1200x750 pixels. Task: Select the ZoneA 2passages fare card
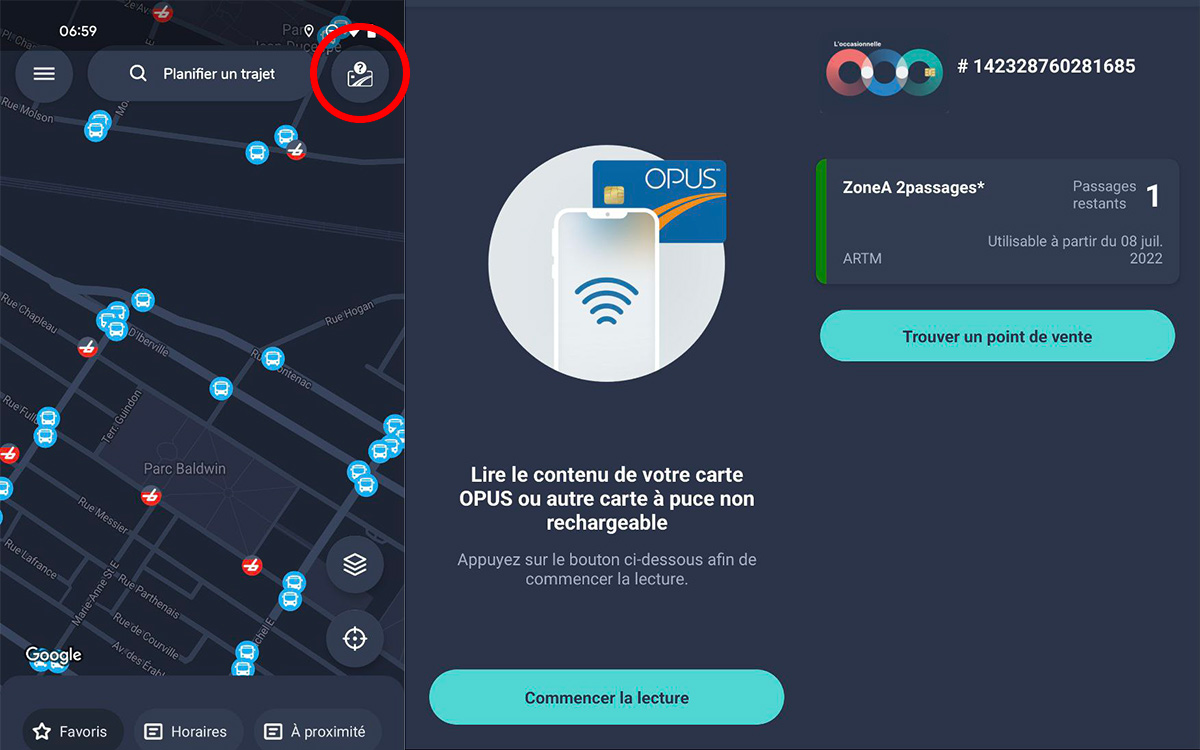(x=998, y=222)
